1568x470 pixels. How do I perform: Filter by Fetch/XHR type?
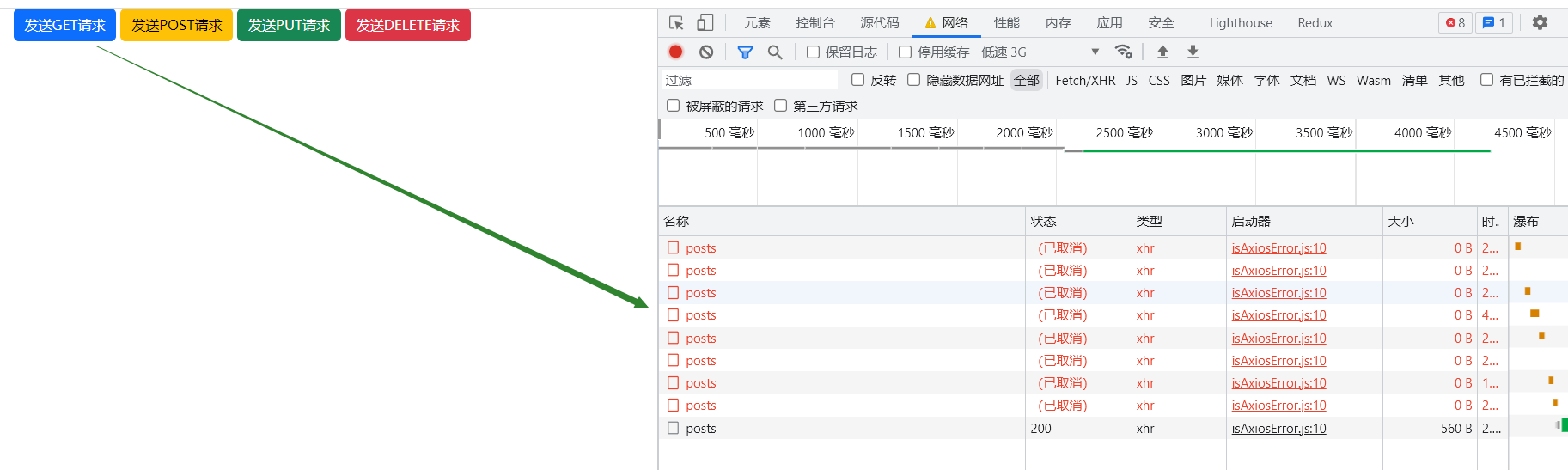pyautogui.click(x=1085, y=80)
